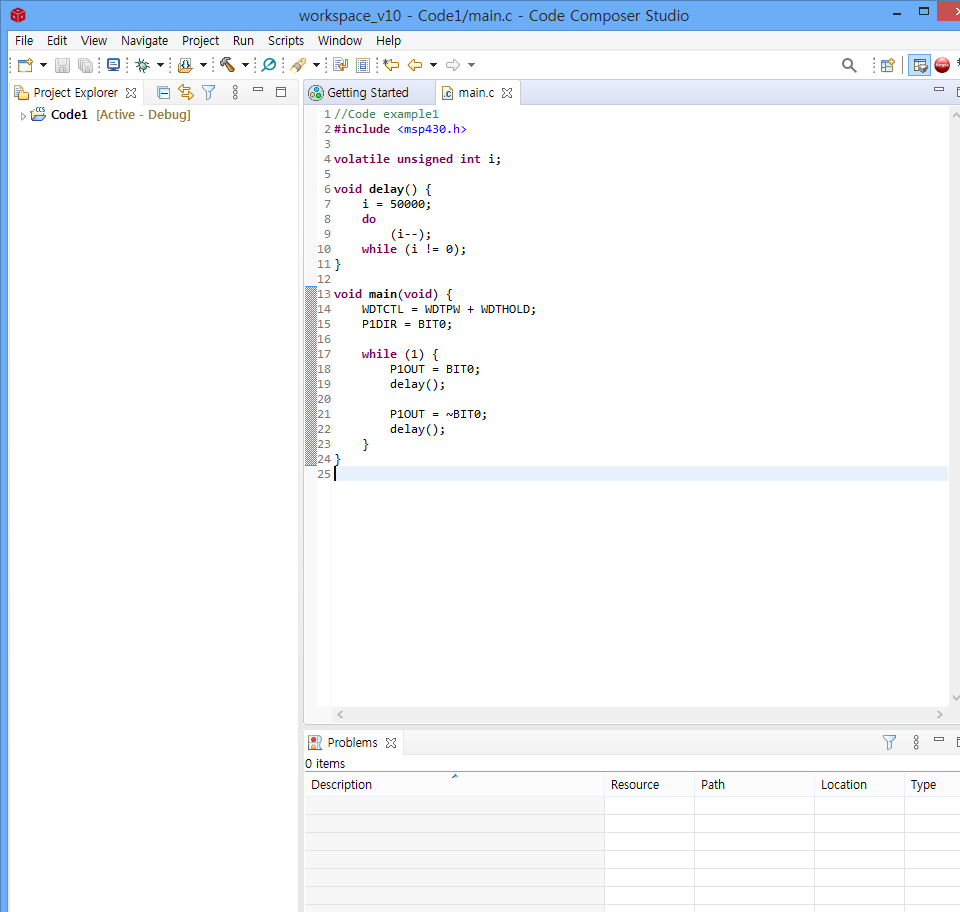Open the dropdown arrow next to Debug
This screenshot has width=960, height=912.
click(160, 65)
